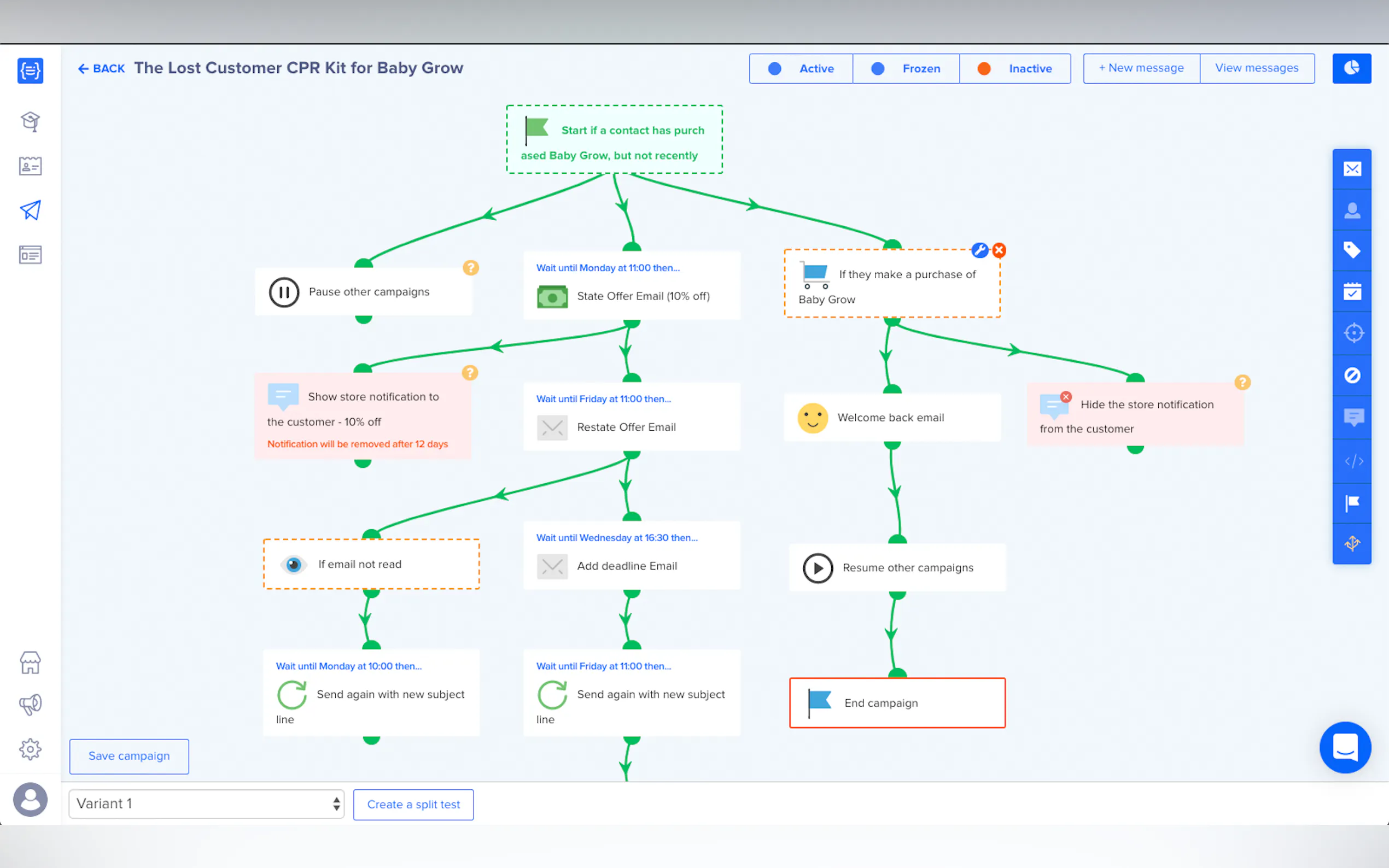Select the End campaign node
Image resolution: width=1389 pixels, height=868 pixels.
click(x=897, y=703)
